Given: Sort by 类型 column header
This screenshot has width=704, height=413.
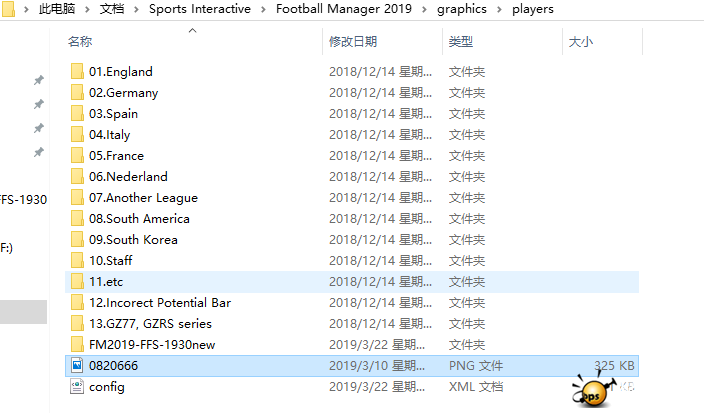Looking at the screenshot, I should (460, 42).
